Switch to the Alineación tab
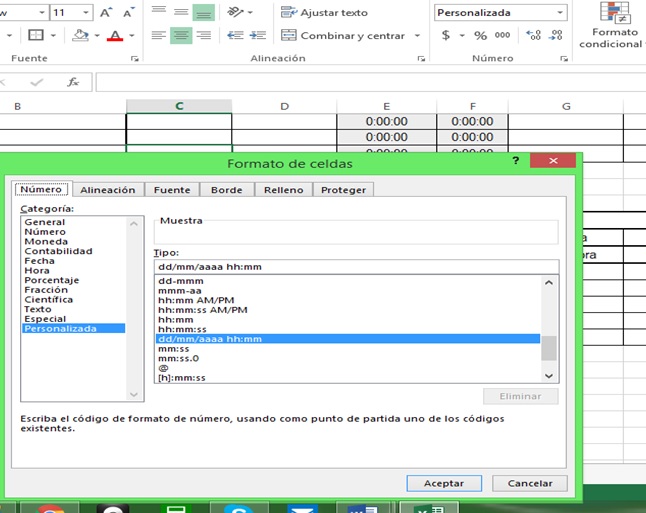 (107, 190)
